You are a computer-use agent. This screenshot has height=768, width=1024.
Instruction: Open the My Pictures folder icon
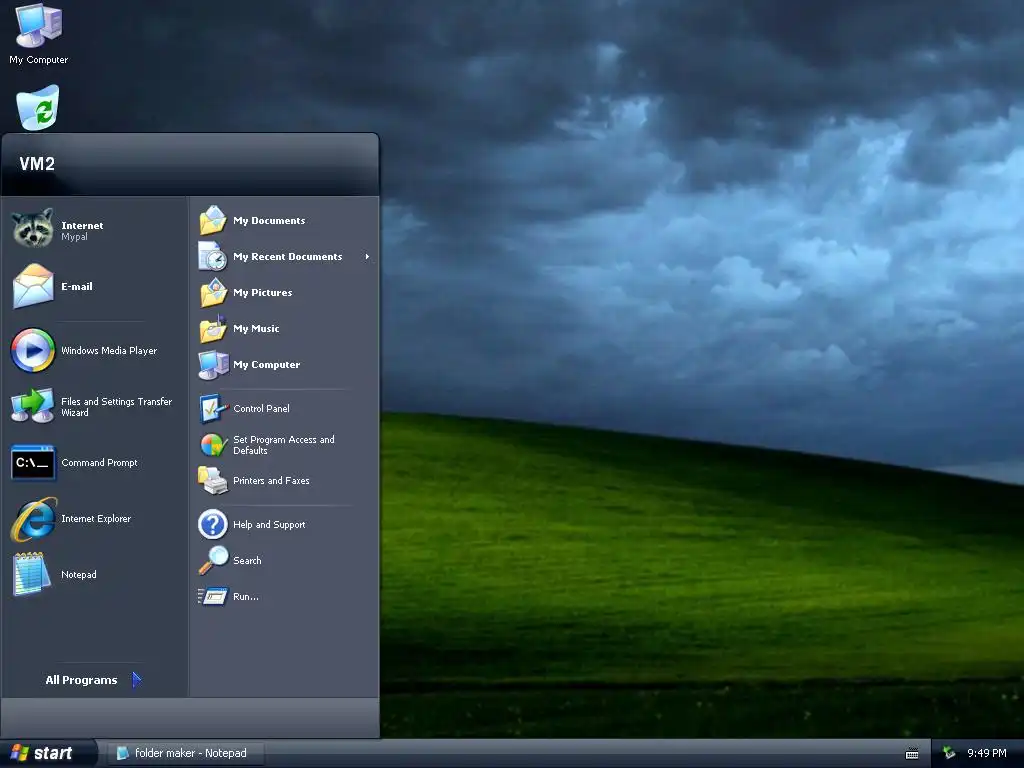pos(213,293)
